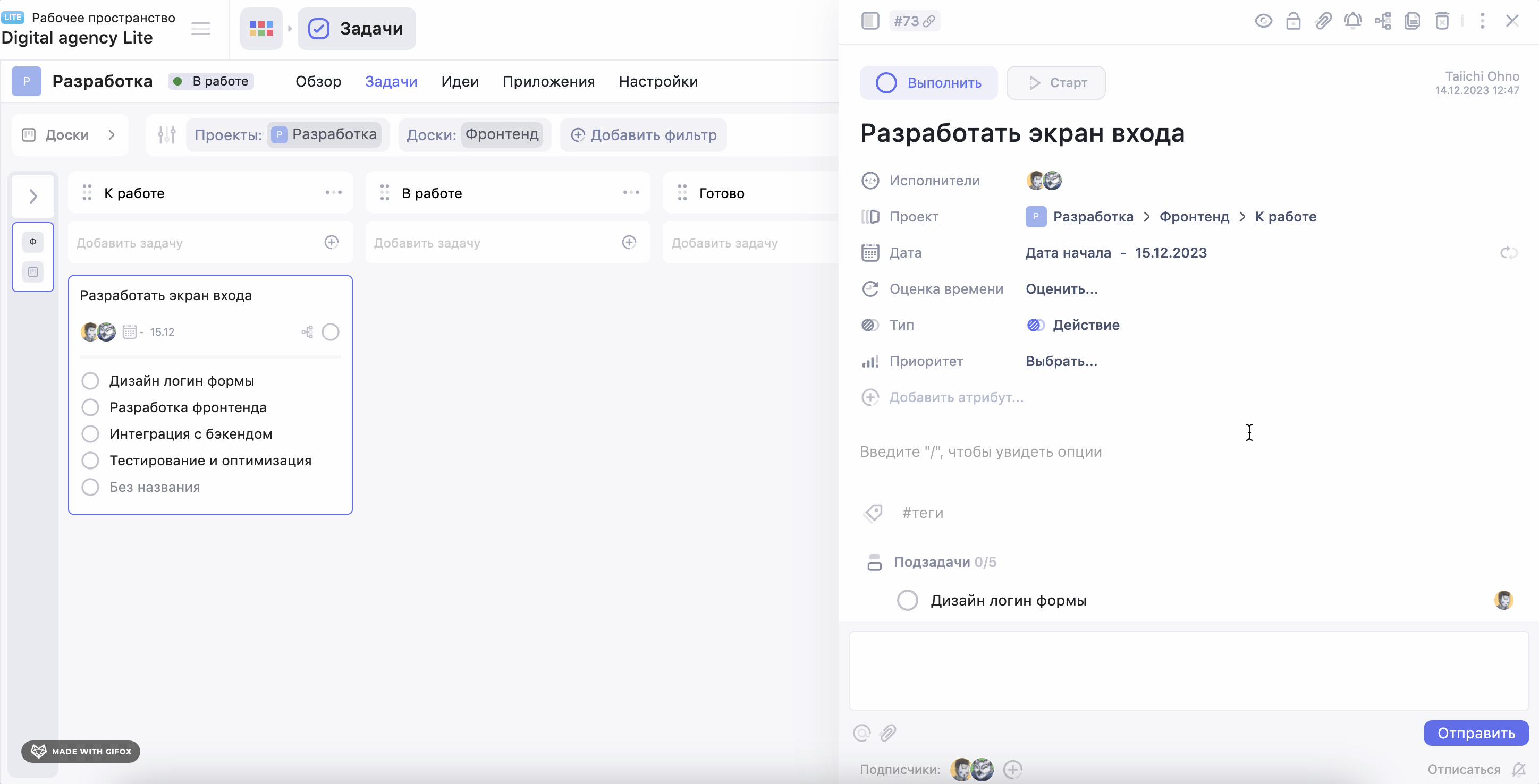Click the Отправить button
Image resolution: width=1539 pixels, height=784 pixels.
click(x=1476, y=732)
